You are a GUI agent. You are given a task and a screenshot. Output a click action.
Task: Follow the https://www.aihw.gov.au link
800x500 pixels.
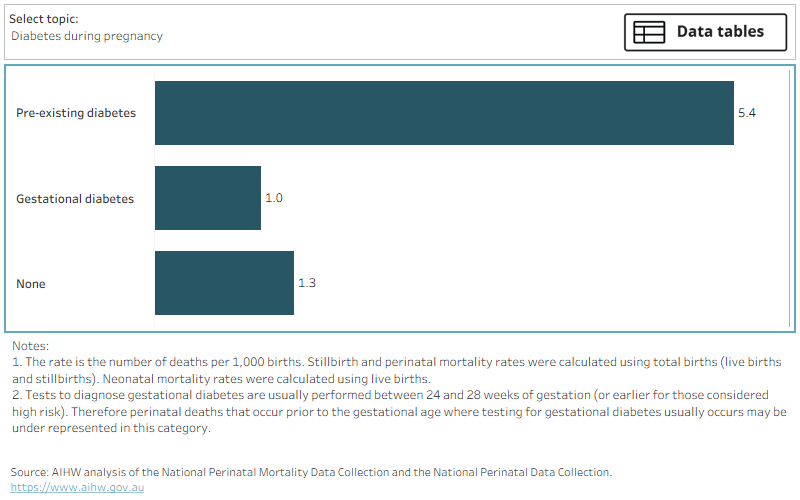77,487
